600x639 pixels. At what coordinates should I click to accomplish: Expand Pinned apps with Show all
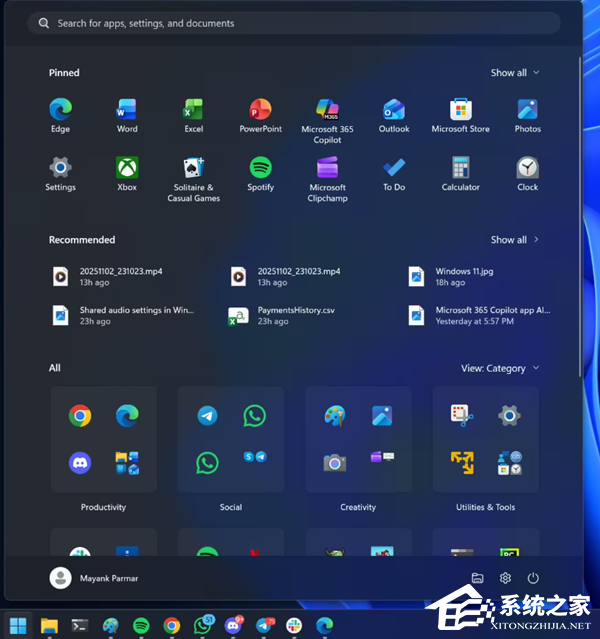tap(515, 73)
